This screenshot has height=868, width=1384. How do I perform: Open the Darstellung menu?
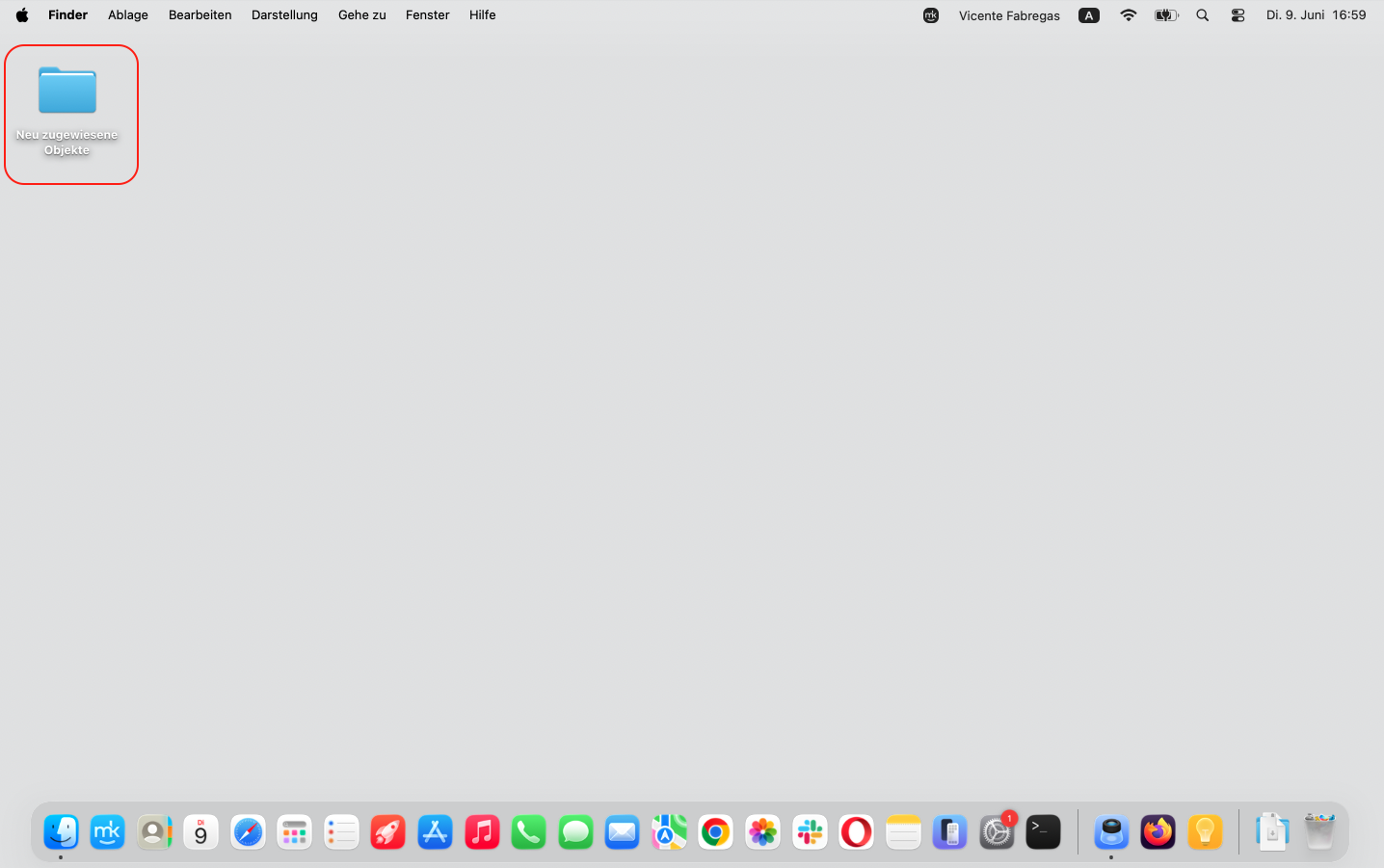284,14
